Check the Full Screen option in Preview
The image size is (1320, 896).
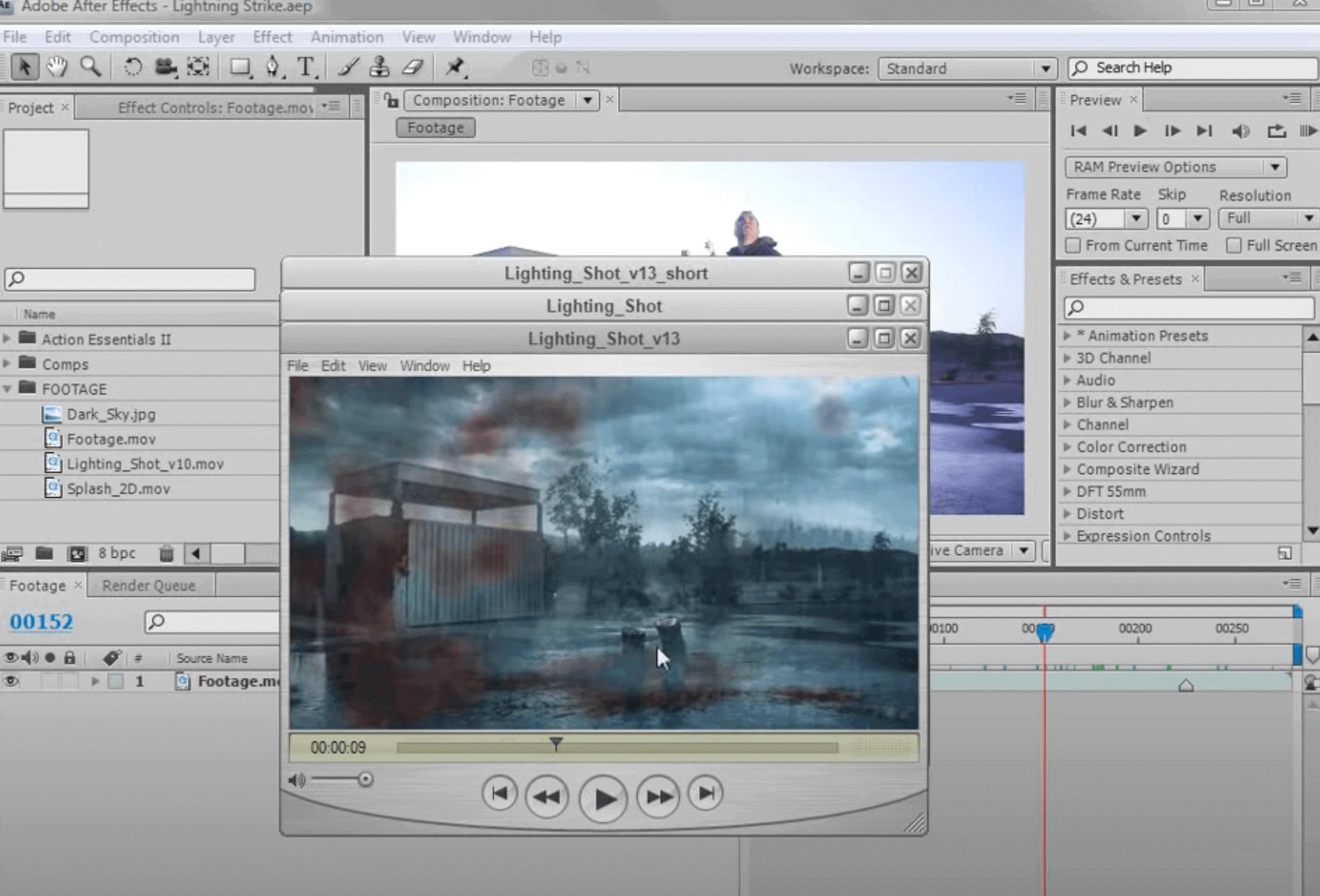click(x=1233, y=246)
